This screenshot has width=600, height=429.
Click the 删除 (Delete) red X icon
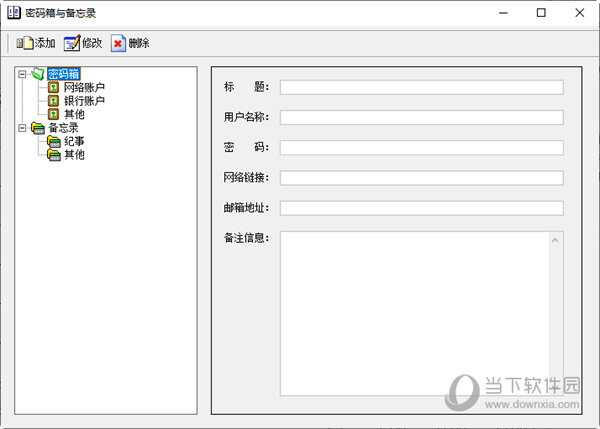pyautogui.click(x=118, y=43)
